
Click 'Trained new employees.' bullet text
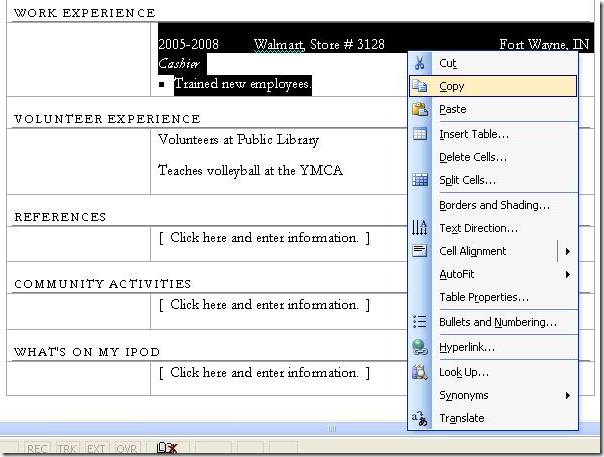click(x=243, y=84)
